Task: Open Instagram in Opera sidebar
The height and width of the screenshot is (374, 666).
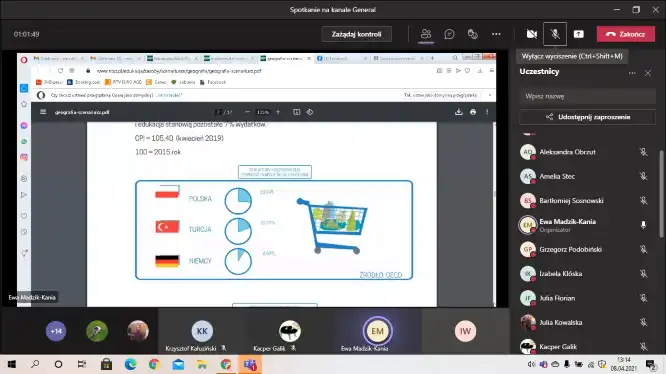Action: 24,157
